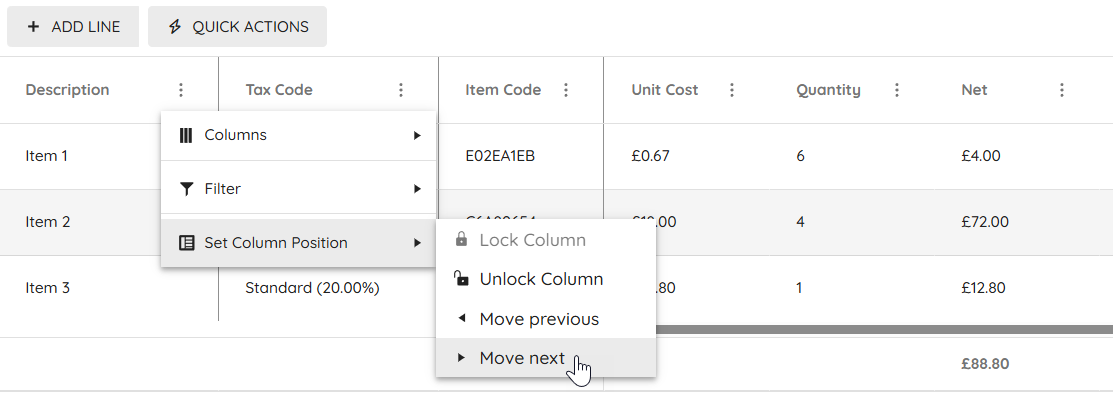Open the Description column menu dots
This screenshot has width=1113, height=395.
click(181, 90)
